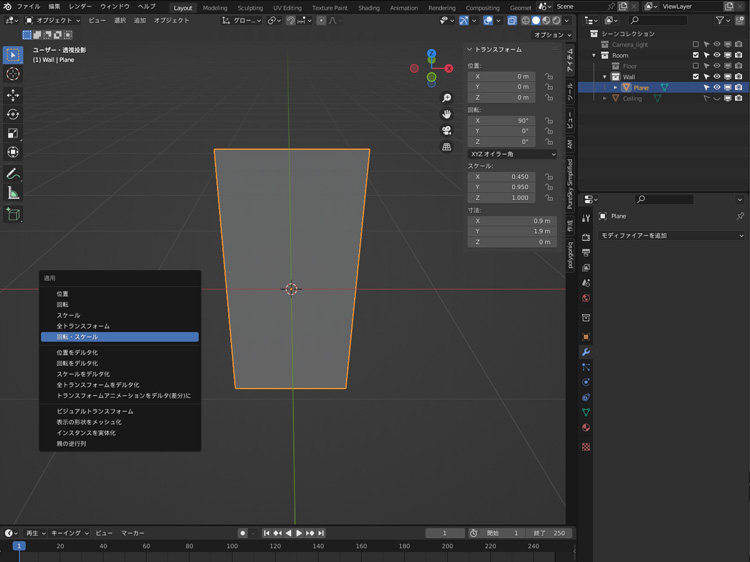Open the Modifier properties wrench tab
This screenshot has height=562, width=750.
[x=586, y=352]
